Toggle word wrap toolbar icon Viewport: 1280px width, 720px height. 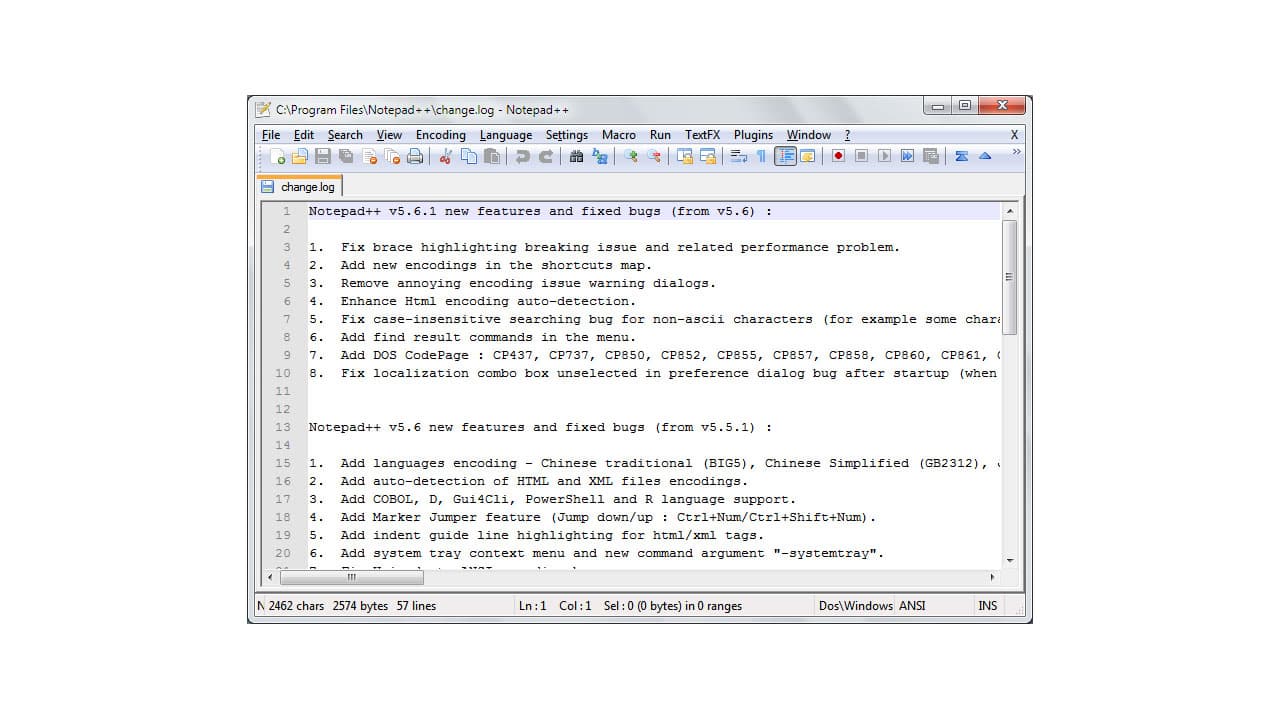pyautogui.click(x=736, y=156)
